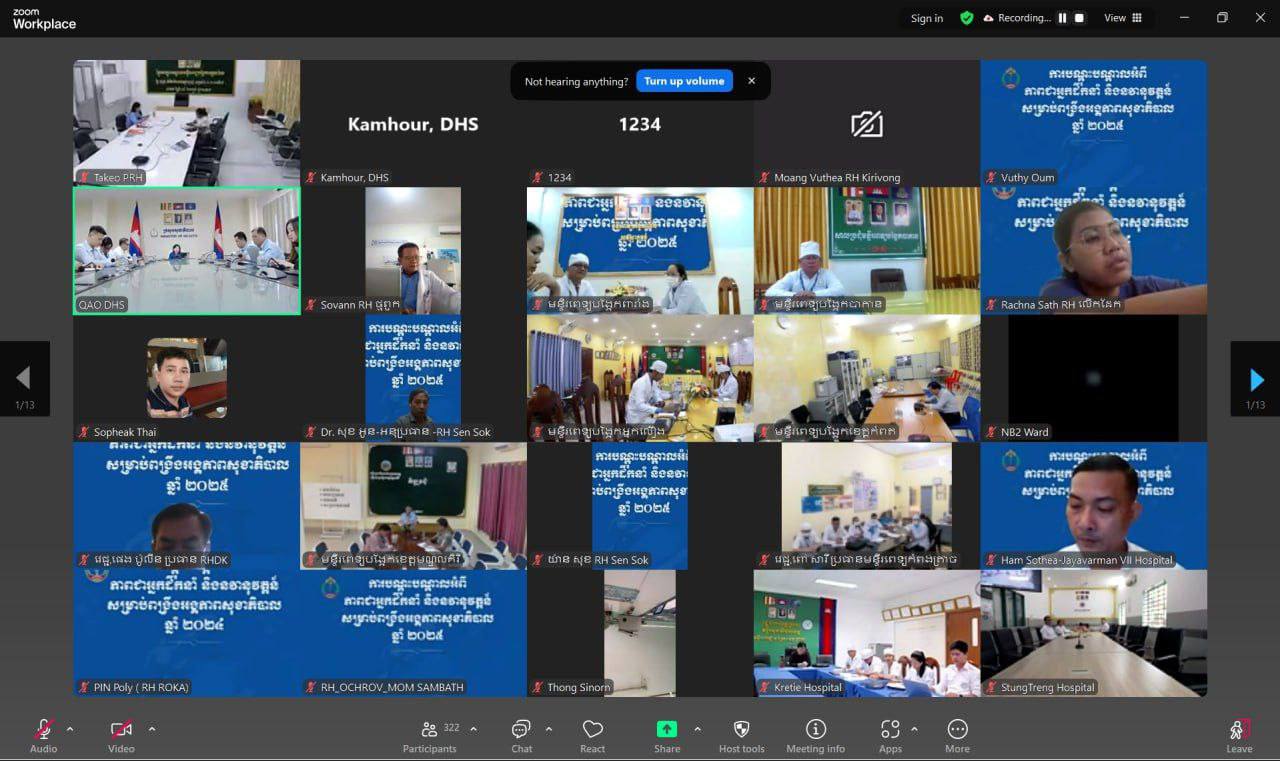Open the green encryption shield icon

click(x=966, y=18)
